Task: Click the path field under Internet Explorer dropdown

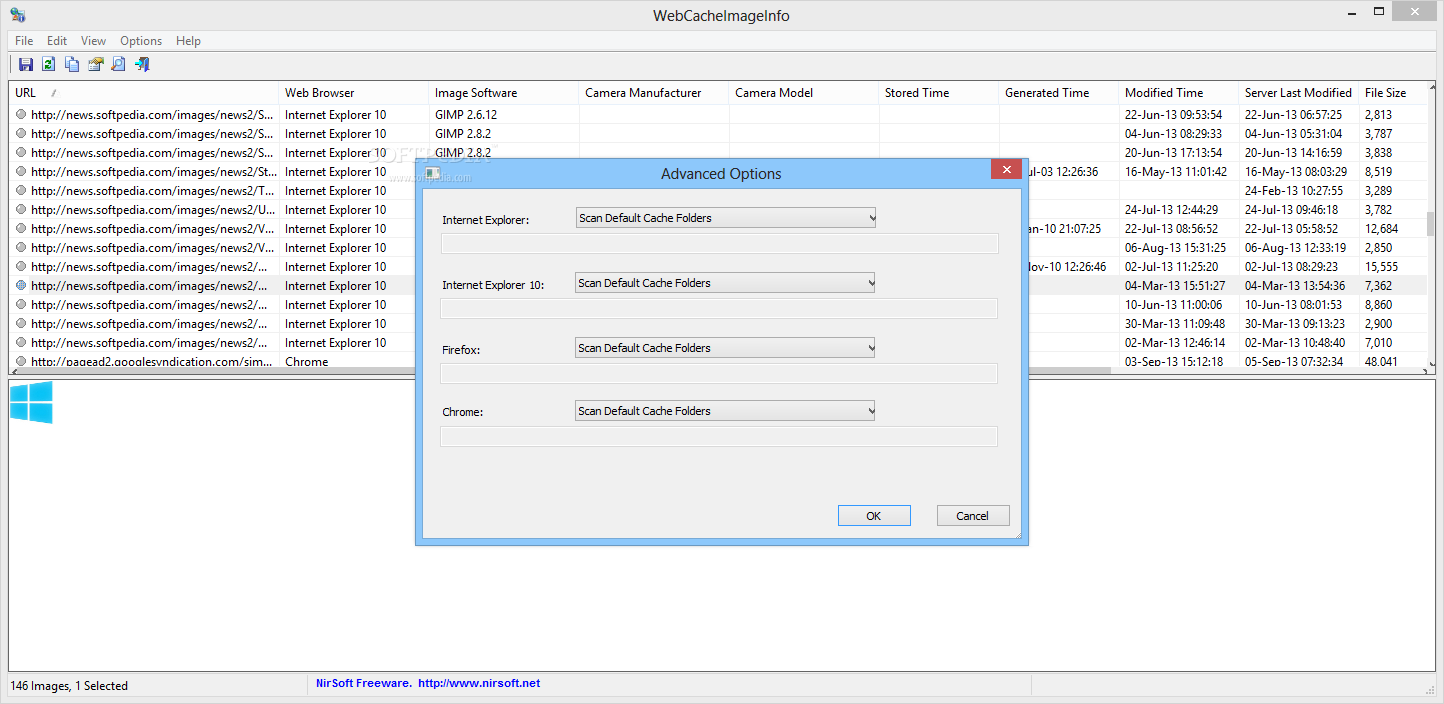Action: tap(719, 244)
